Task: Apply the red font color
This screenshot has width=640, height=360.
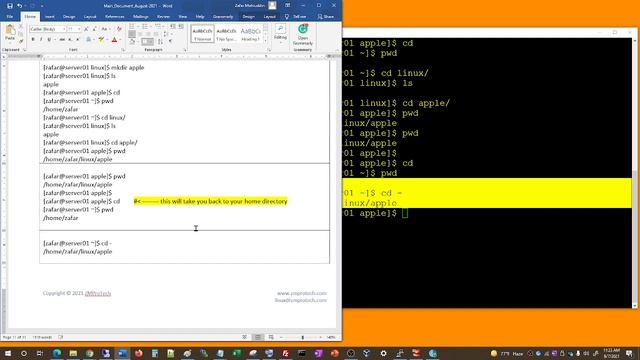Action: click(114, 40)
